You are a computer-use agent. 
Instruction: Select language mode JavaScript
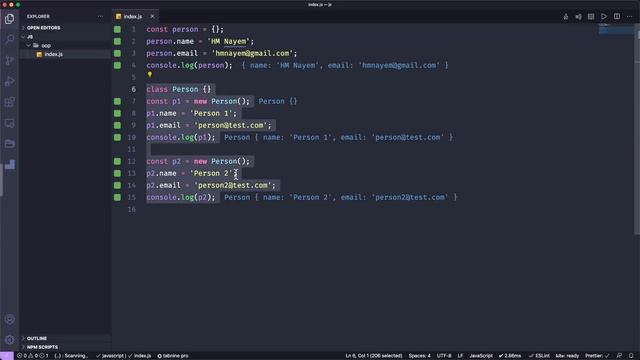pos(481,356)
